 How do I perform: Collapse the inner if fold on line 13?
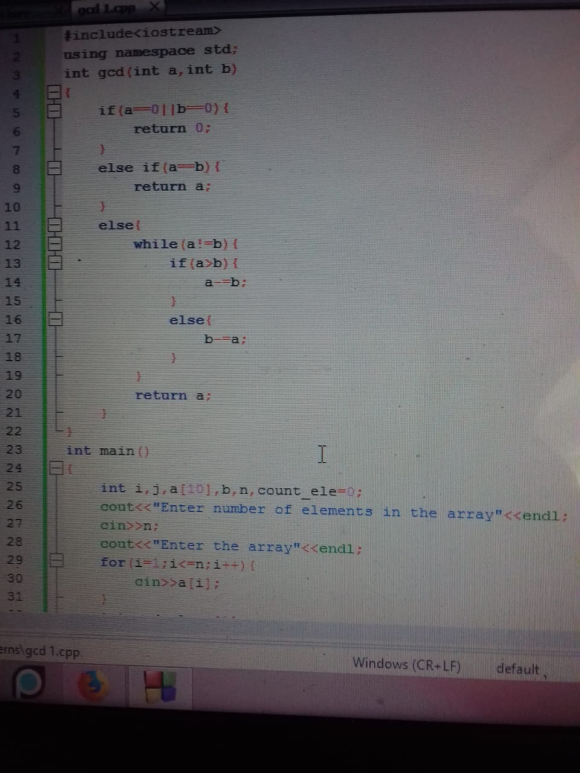[x=54, y=262]
